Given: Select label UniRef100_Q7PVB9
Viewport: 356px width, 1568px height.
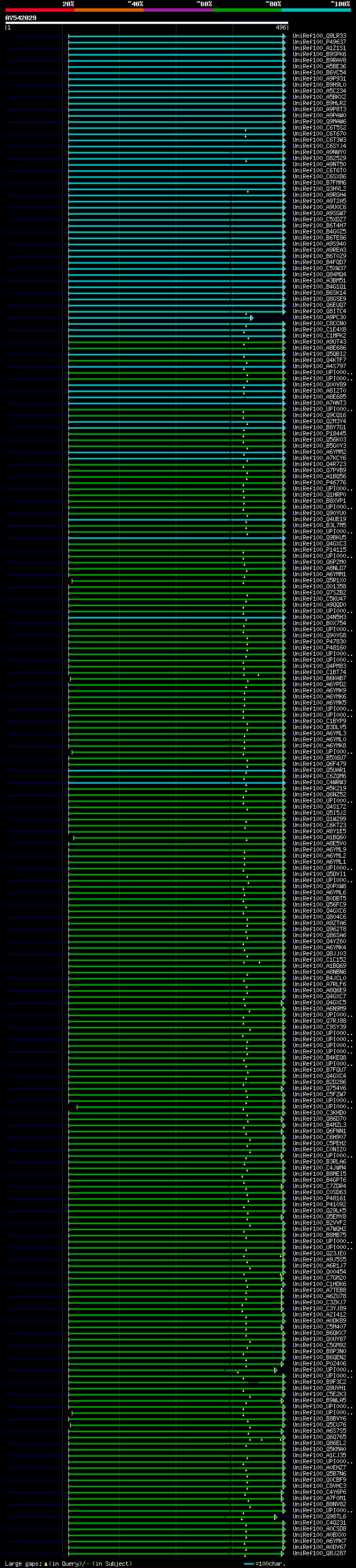Looking at the screenshot, I should [319, 471].
